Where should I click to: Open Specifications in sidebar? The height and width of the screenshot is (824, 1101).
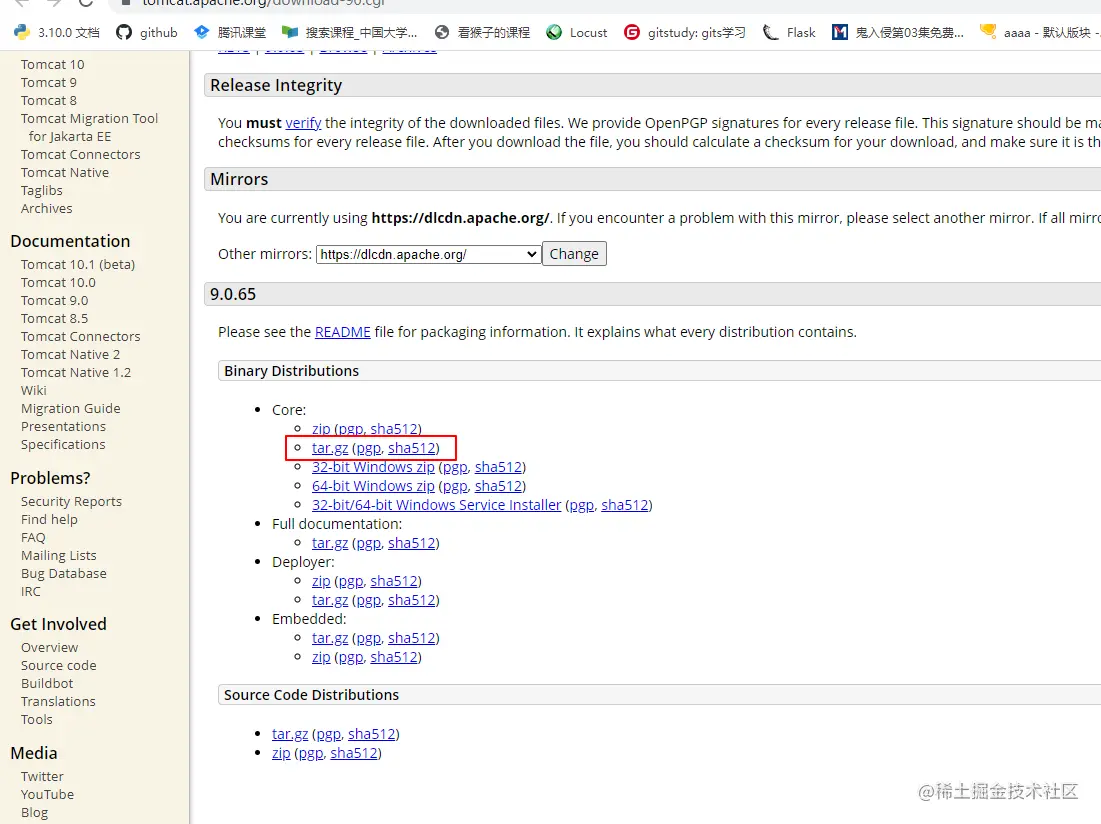click(63, 444)
